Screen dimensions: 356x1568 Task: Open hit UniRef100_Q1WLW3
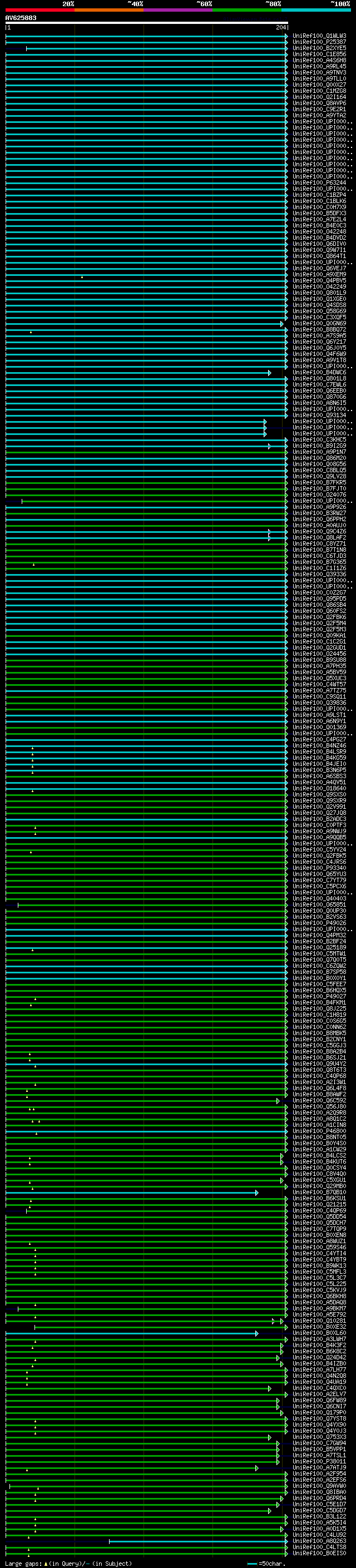tap(319, 36)
